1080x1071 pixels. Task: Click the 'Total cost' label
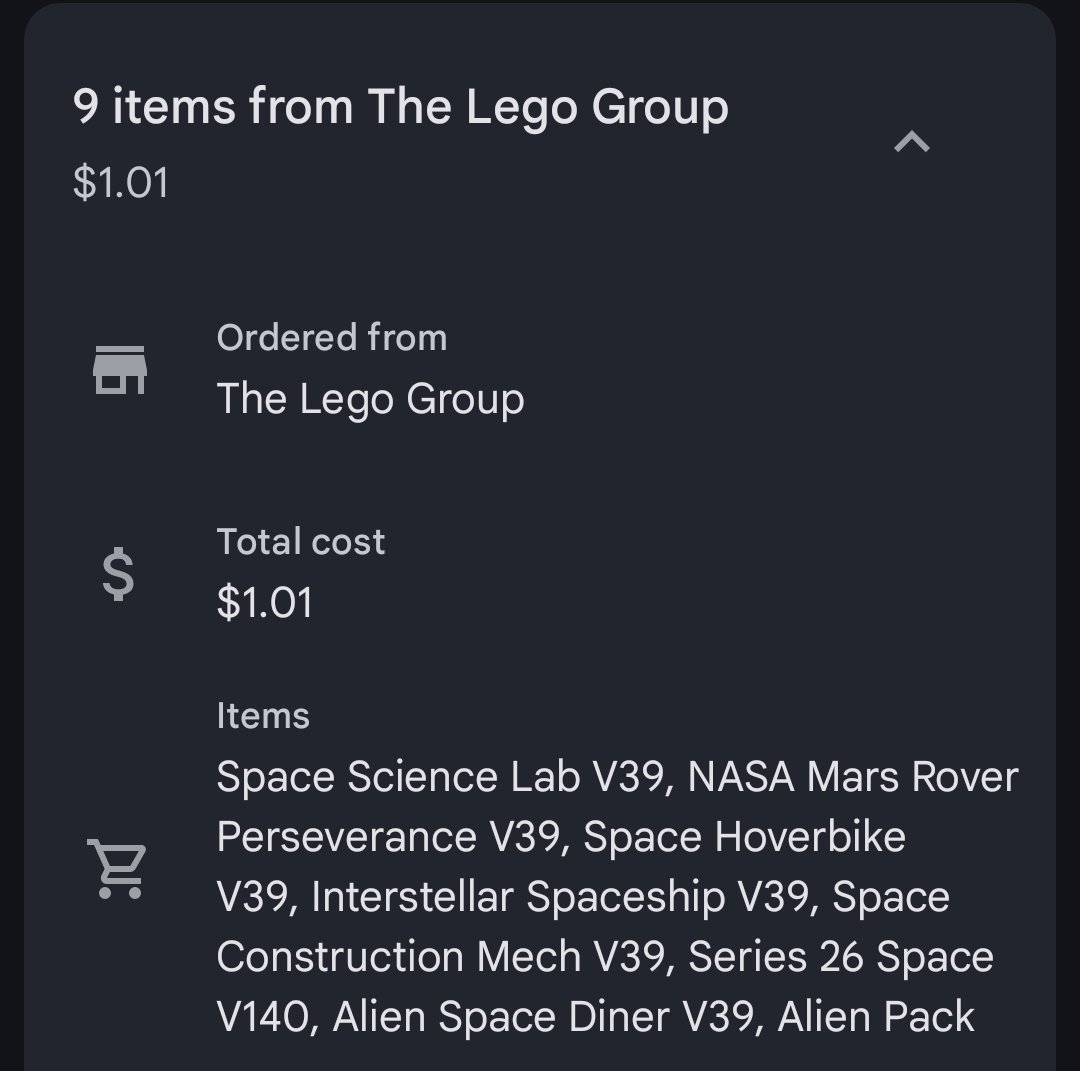tap(301, 541)
